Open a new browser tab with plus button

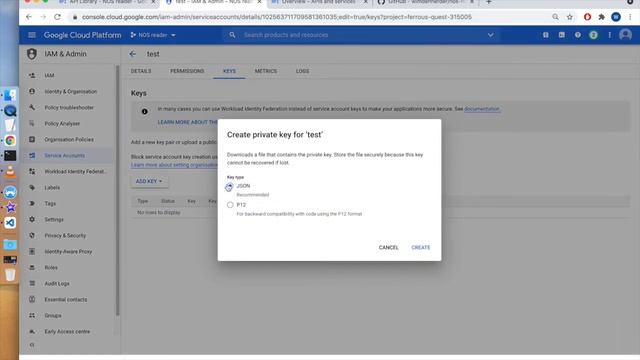tap(489, 2)
